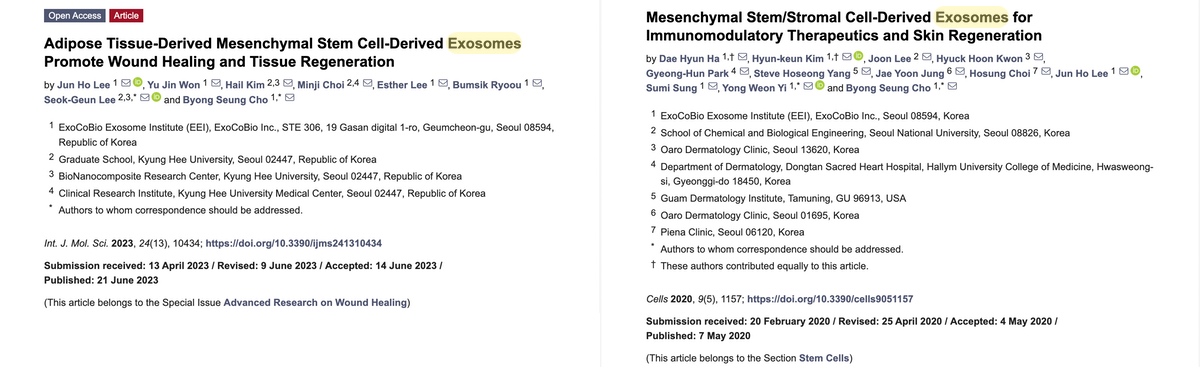Image resolution: width=1200 pixels, height=386 pixels.
Task: Open the cells9051157 DOI link
Action: coord(830,299)
